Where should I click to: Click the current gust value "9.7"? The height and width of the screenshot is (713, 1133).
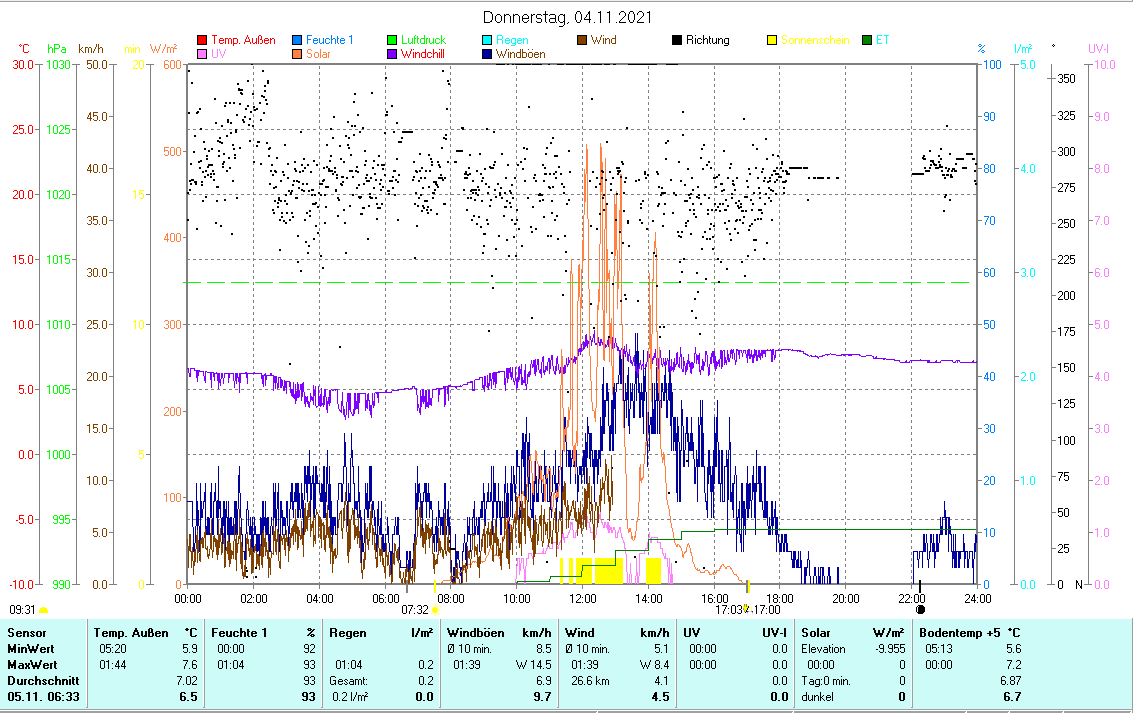pos(542,696)
